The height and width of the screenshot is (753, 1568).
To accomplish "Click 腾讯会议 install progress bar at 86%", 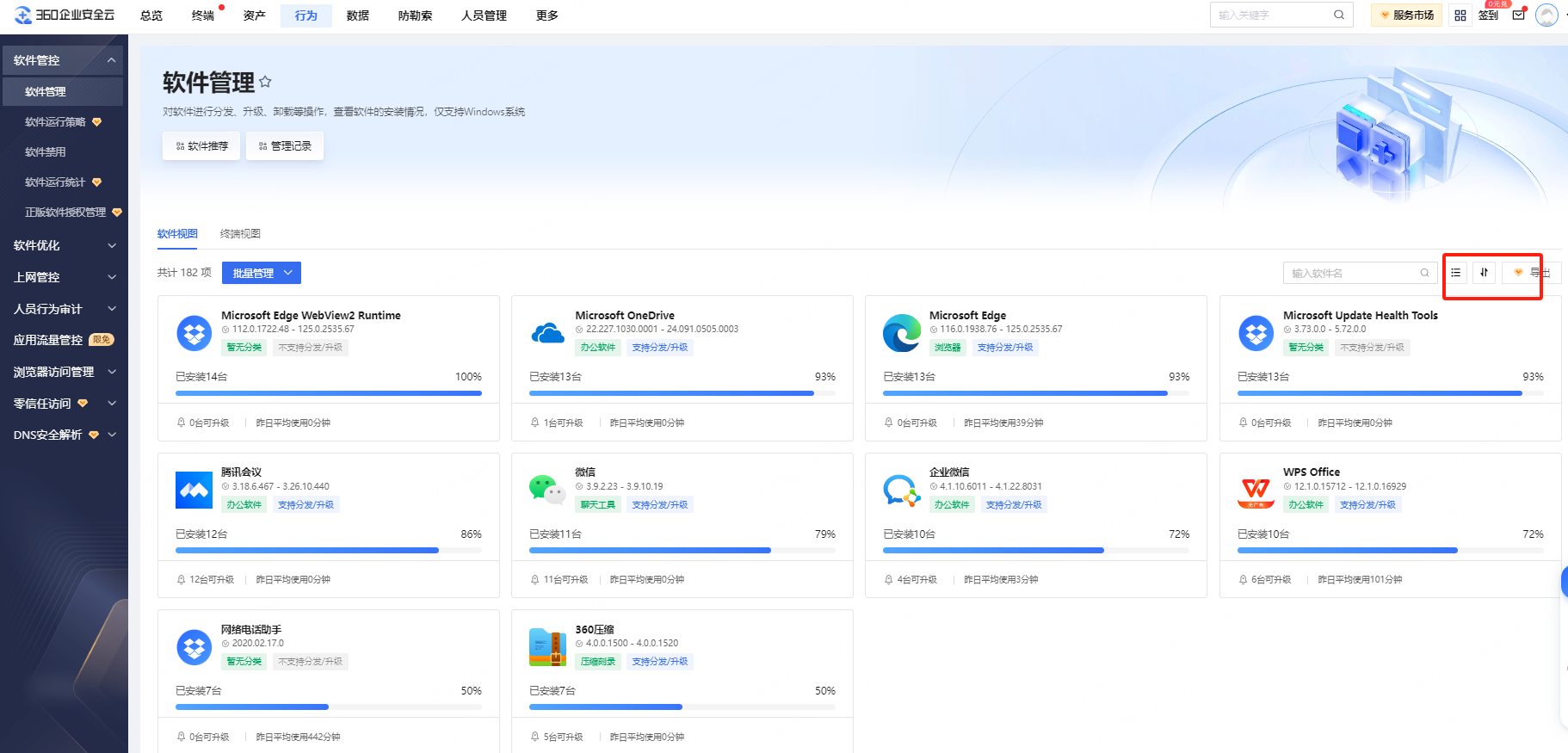I will (x=329, y=550).
